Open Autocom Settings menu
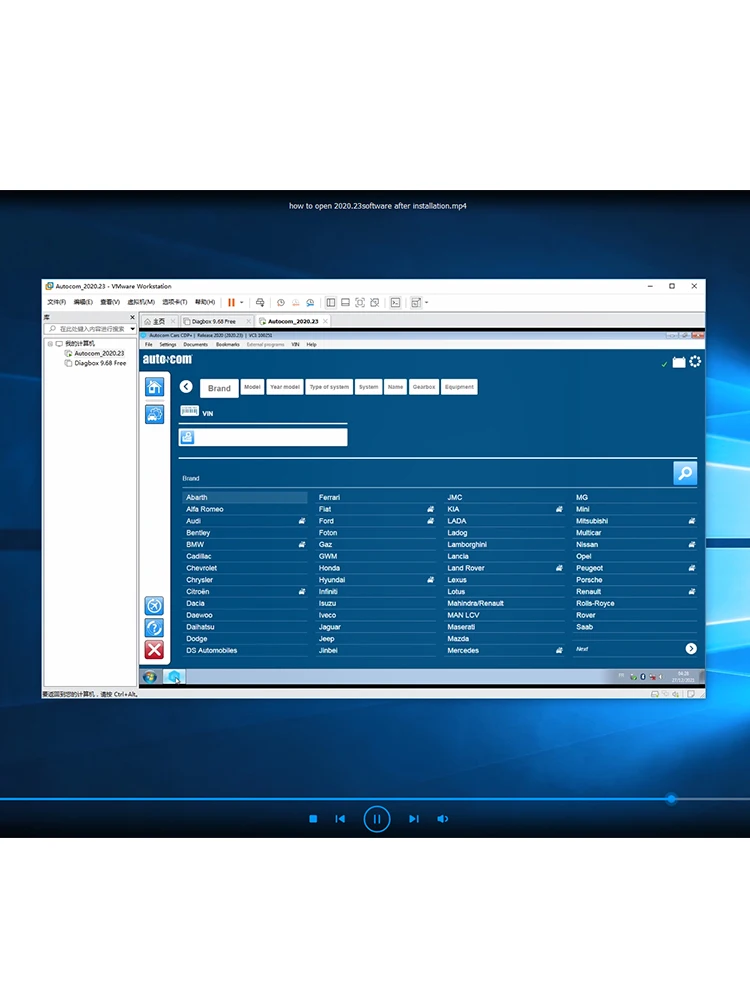The image size is (750, 1000). point(168,344)
